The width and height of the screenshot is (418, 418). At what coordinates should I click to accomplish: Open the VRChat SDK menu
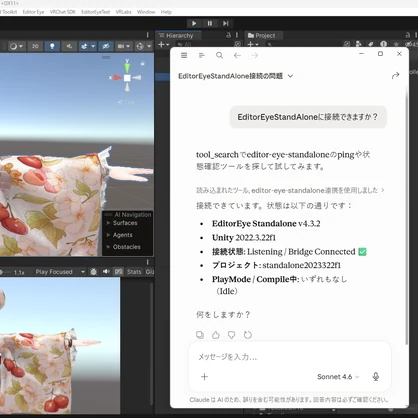click(x=63, y=12)
